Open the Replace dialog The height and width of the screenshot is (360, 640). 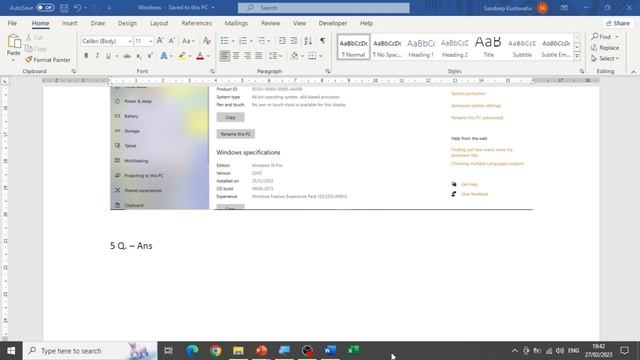pos(605,48)
